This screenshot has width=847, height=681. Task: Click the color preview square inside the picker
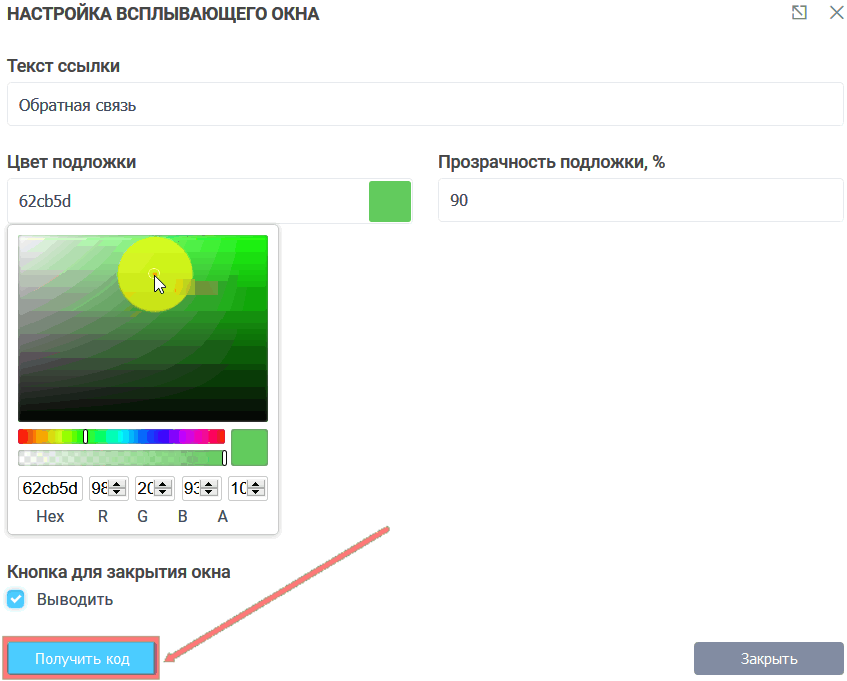[249, 447]
